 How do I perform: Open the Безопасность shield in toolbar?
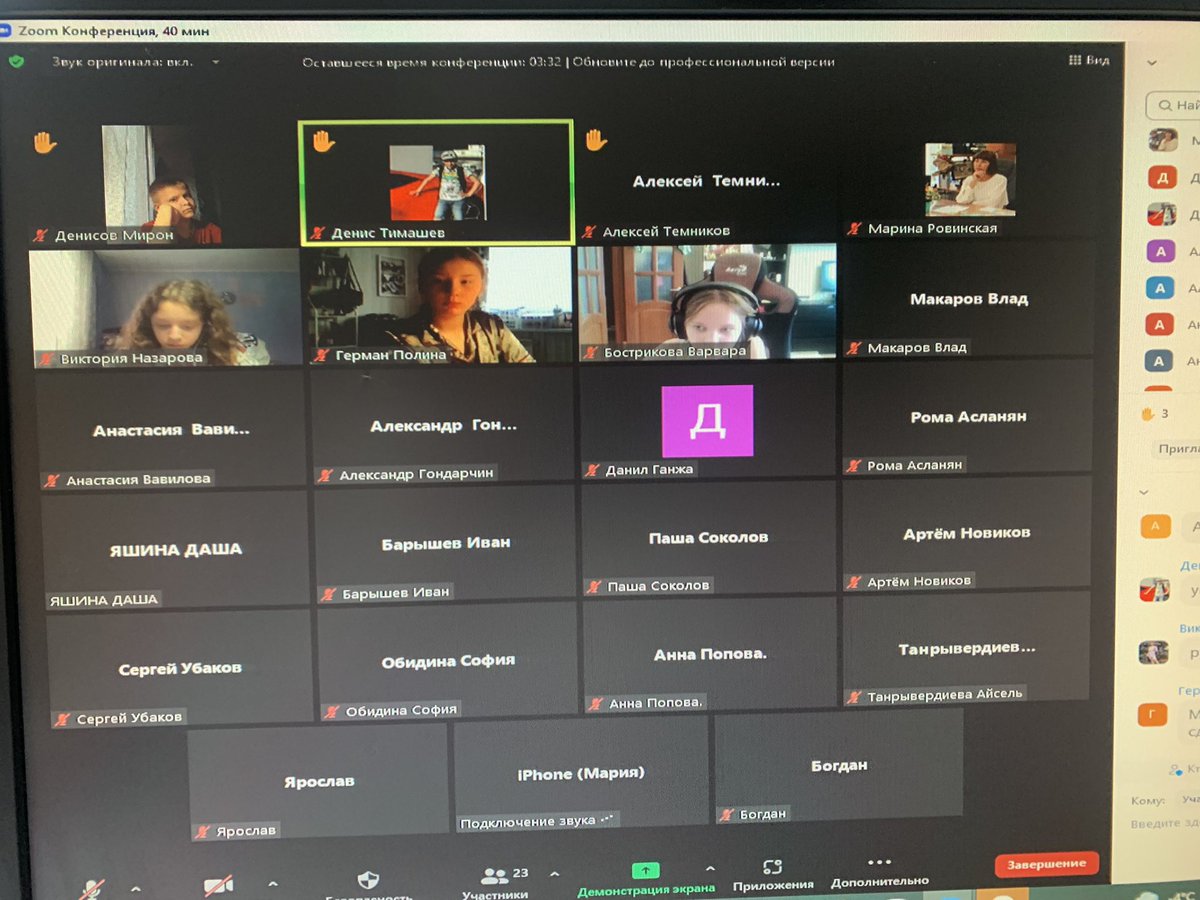pyautogui.click(x=369, y=882)
